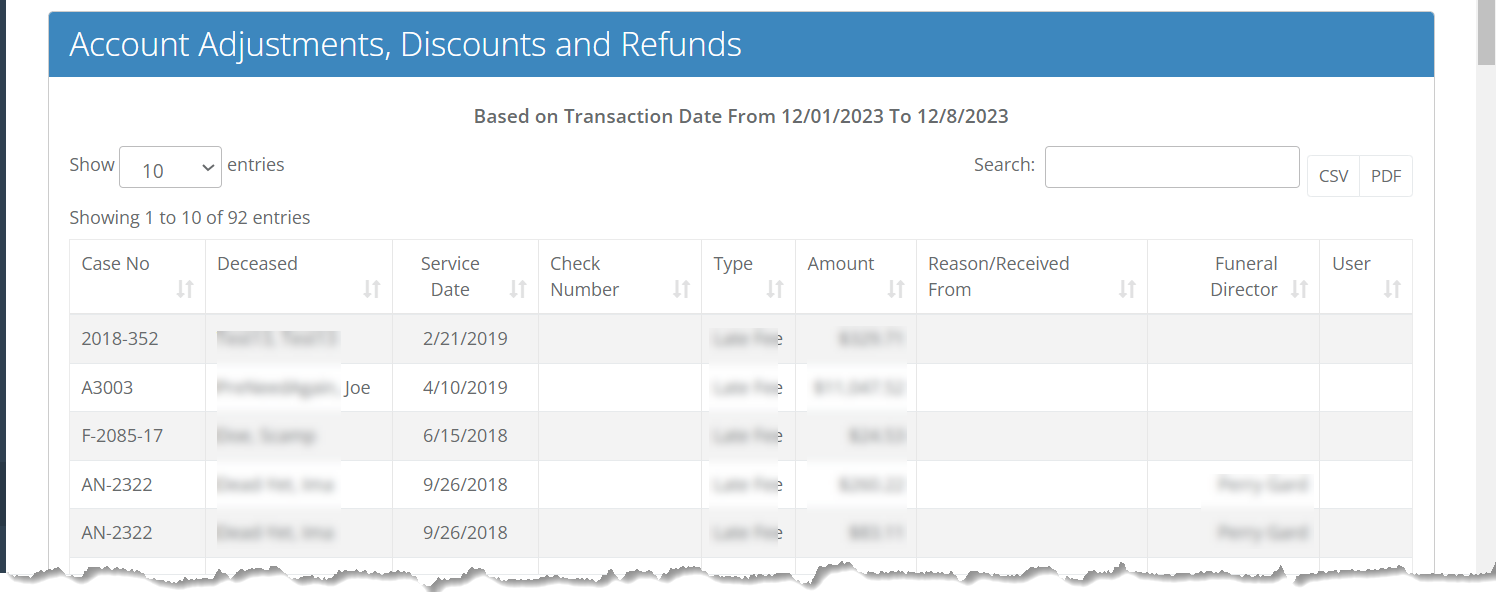Image resolution: width=1496 pixels, height=592 pixels.
Task: Click the Deceased column header label
Action: coord(257,263)
